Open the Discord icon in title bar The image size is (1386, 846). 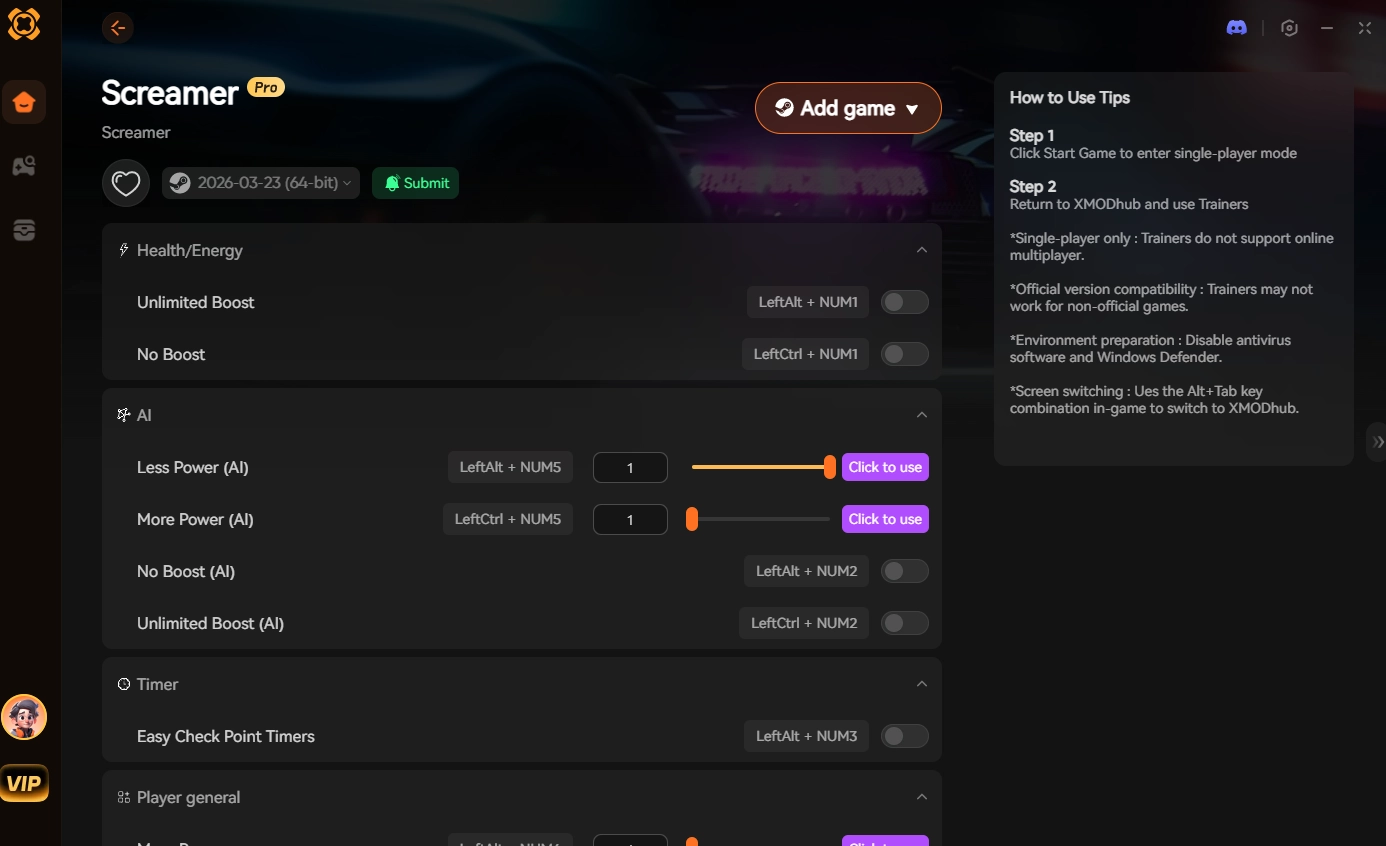1236,28
